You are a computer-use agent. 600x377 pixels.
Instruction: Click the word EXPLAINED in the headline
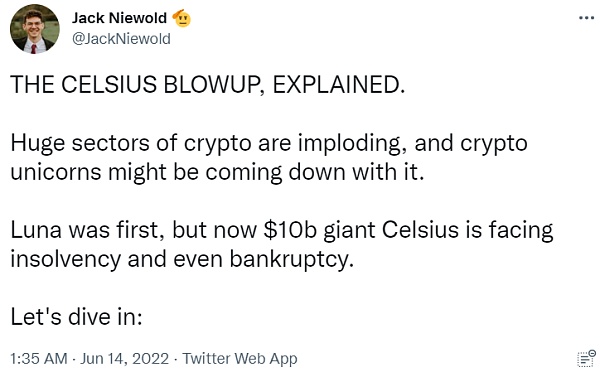point(338,84)
